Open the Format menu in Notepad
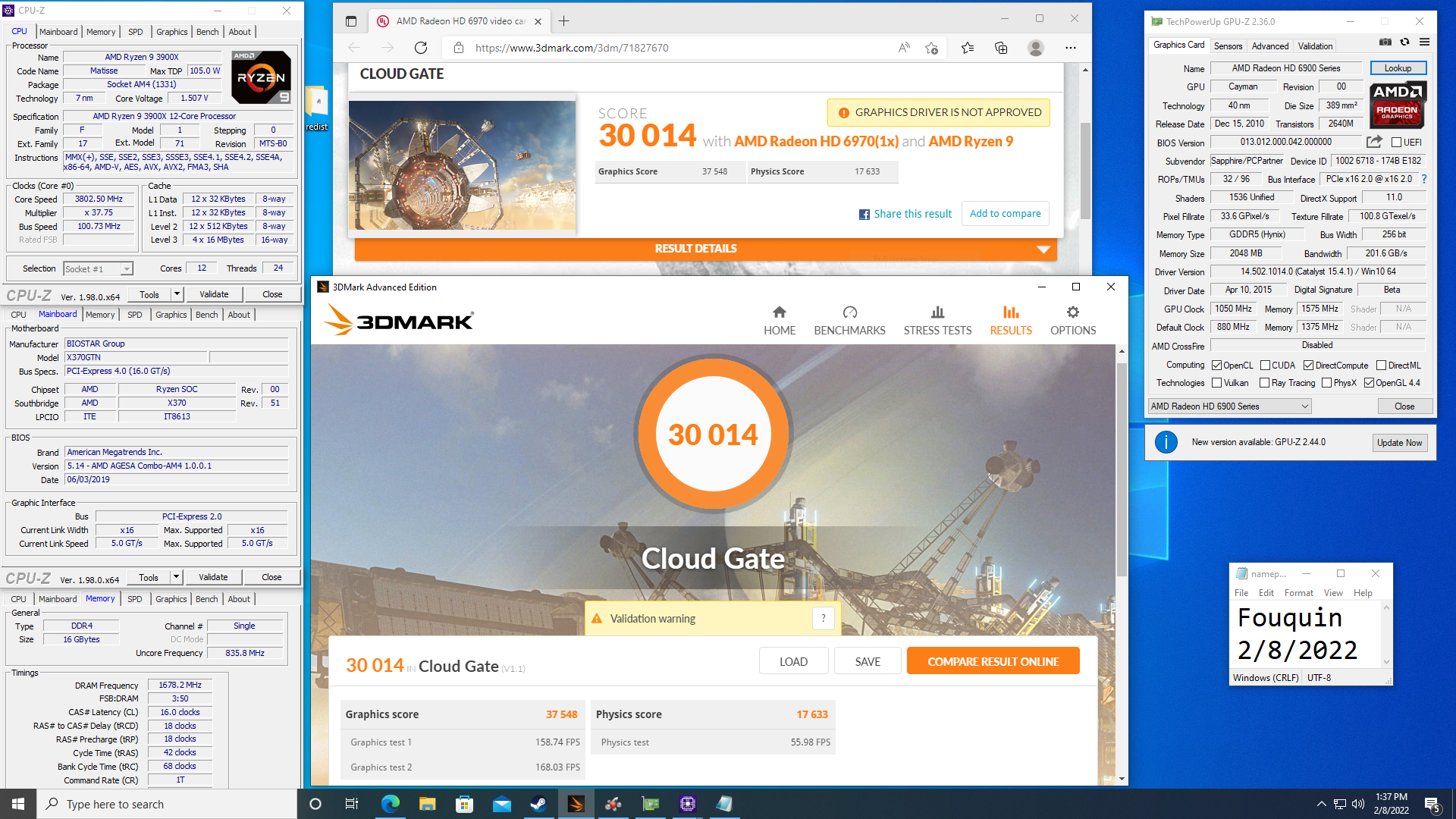Screen dimensions: 1456x819 point(1298,593)
